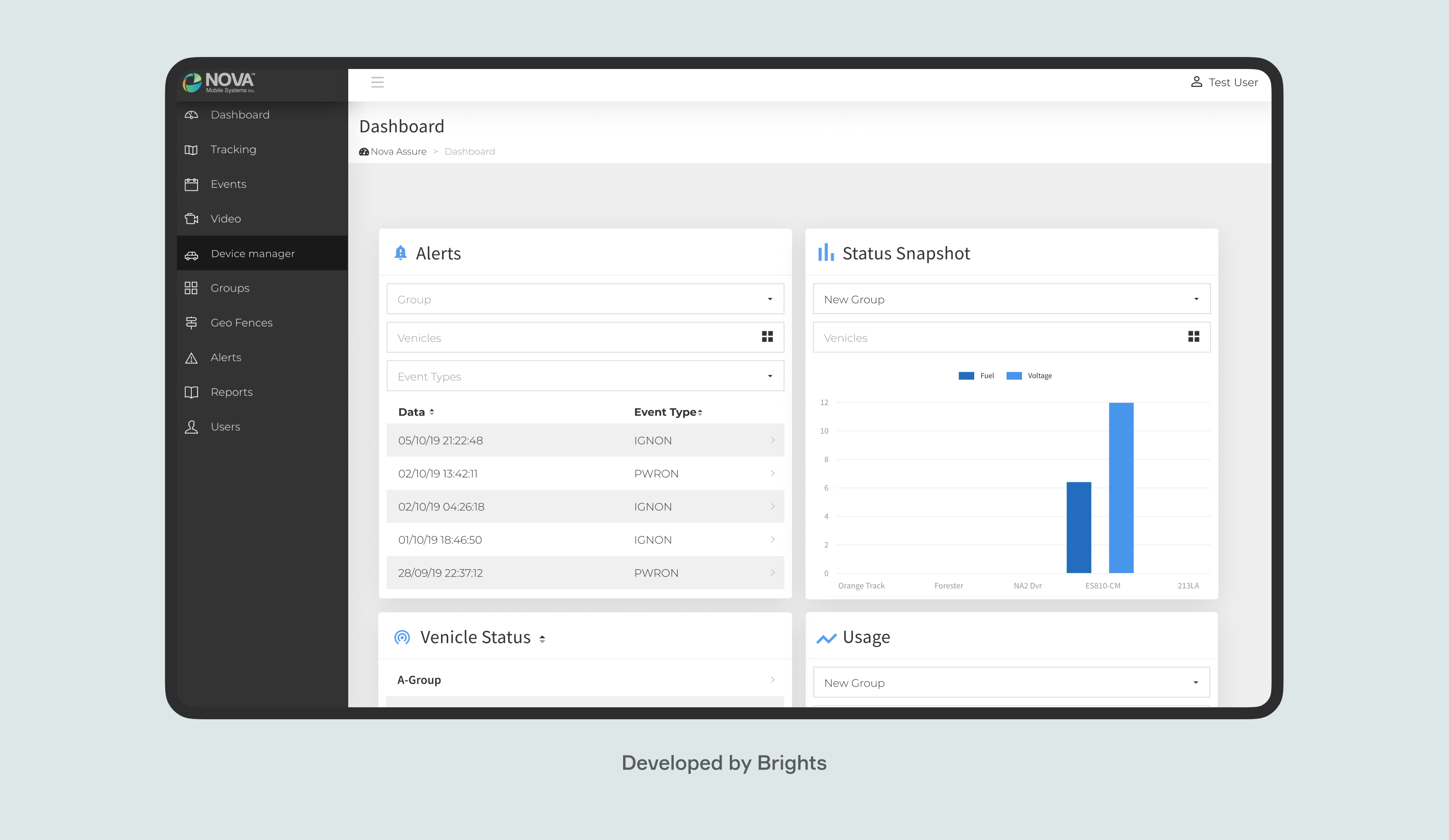Open the New Group dropdown in Status Snapshot
The width and height of the screenshot is (1449, 840).
(x=1195, y=299)
